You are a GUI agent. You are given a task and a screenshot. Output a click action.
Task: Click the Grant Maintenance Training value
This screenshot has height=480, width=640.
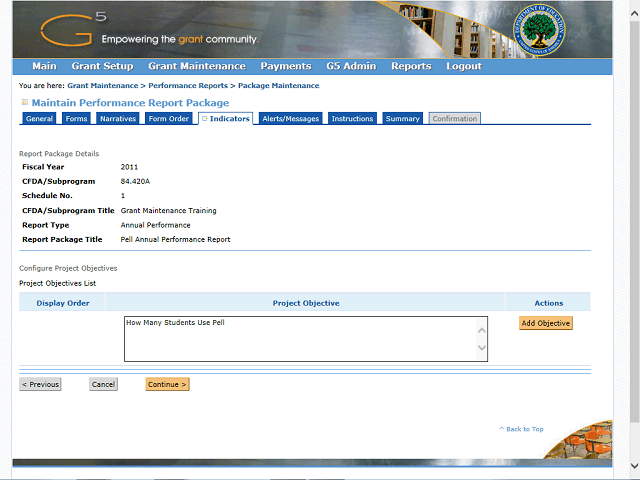coord(169,211)
